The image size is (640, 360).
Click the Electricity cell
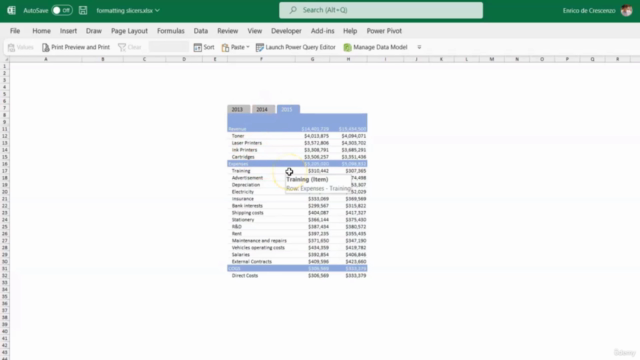pos(243,192)
